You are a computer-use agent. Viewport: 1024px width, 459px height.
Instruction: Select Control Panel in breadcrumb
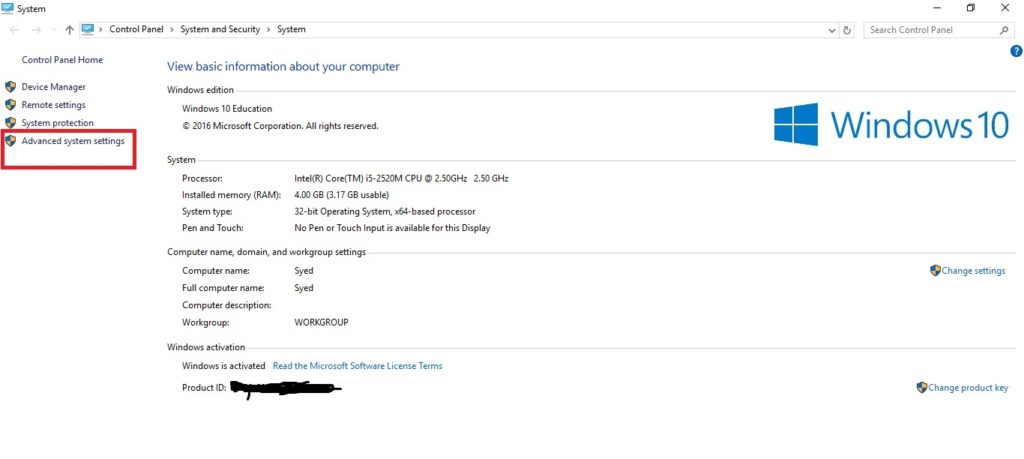[x=136, y=29]
